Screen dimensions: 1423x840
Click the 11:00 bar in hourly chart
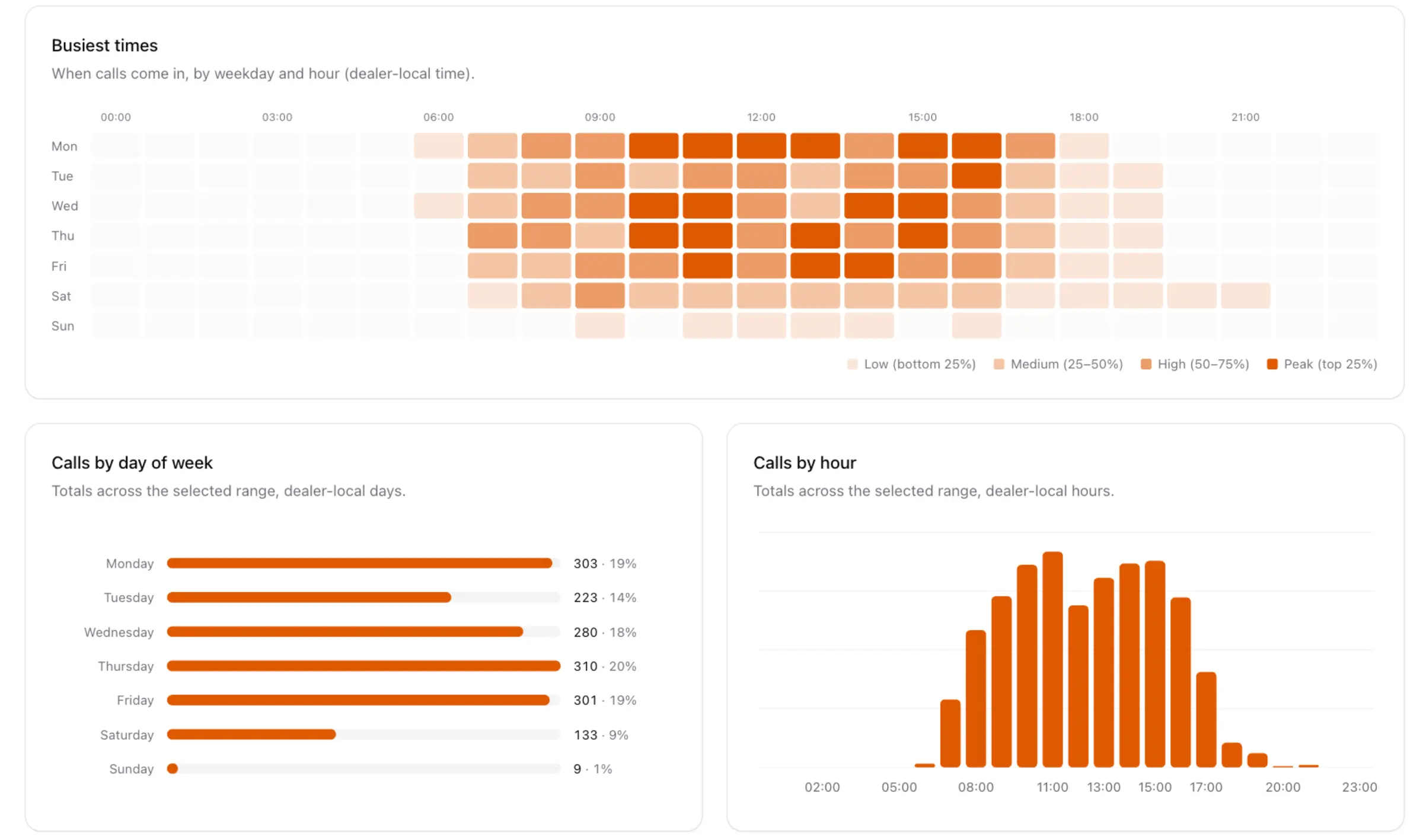click(x=1052, y=659)
